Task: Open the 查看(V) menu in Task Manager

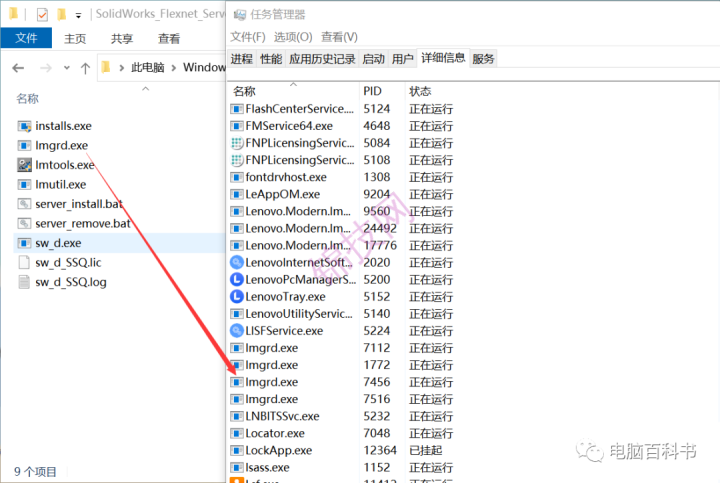Action: point(339,37)
